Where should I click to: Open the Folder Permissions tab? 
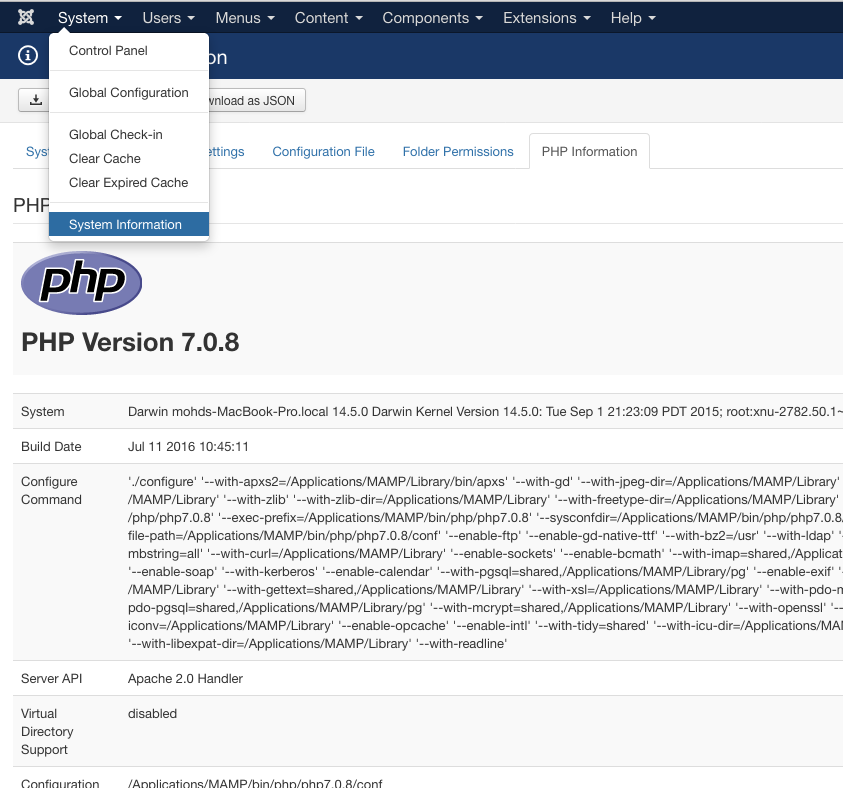458,152
